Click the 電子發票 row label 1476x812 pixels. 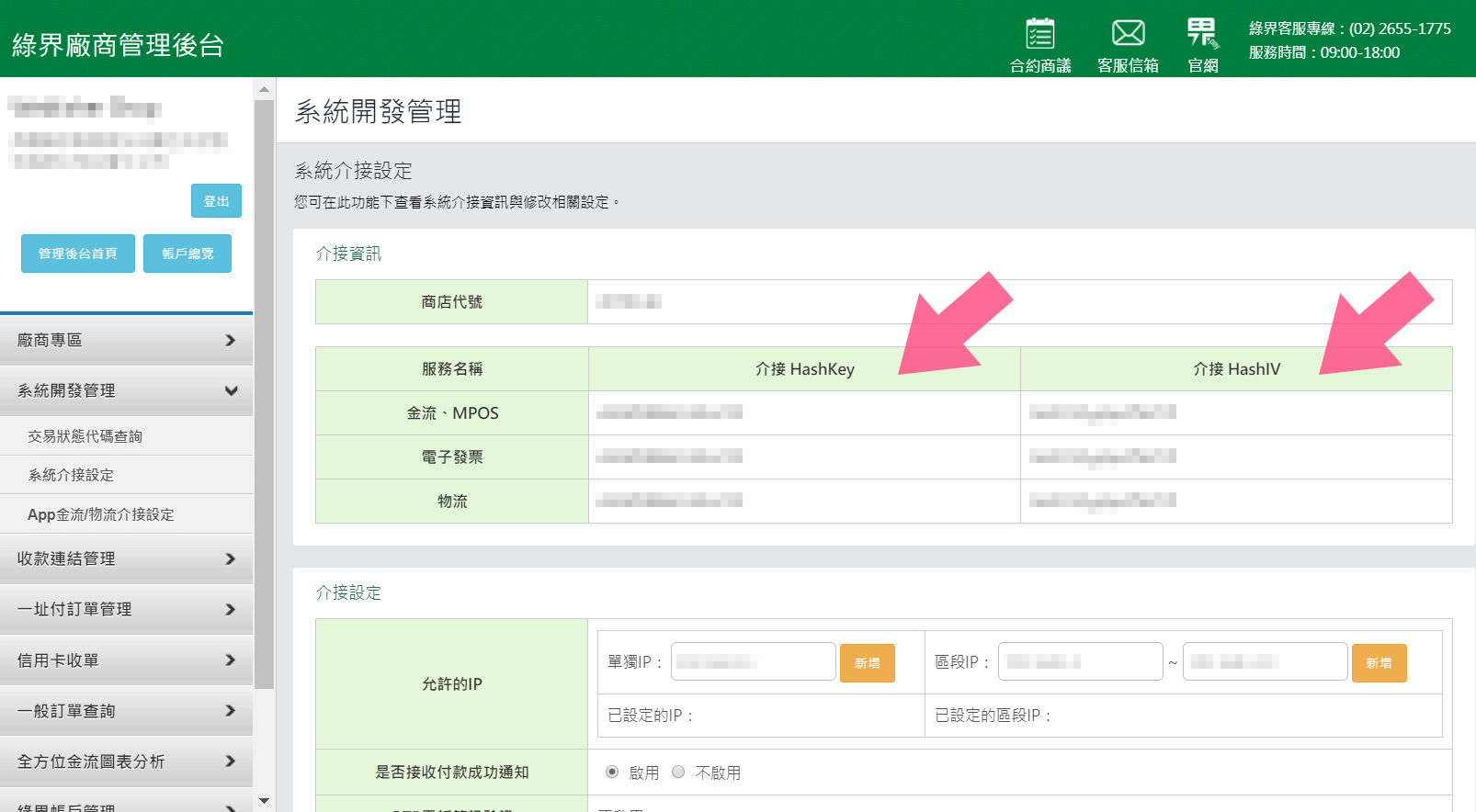452,457
